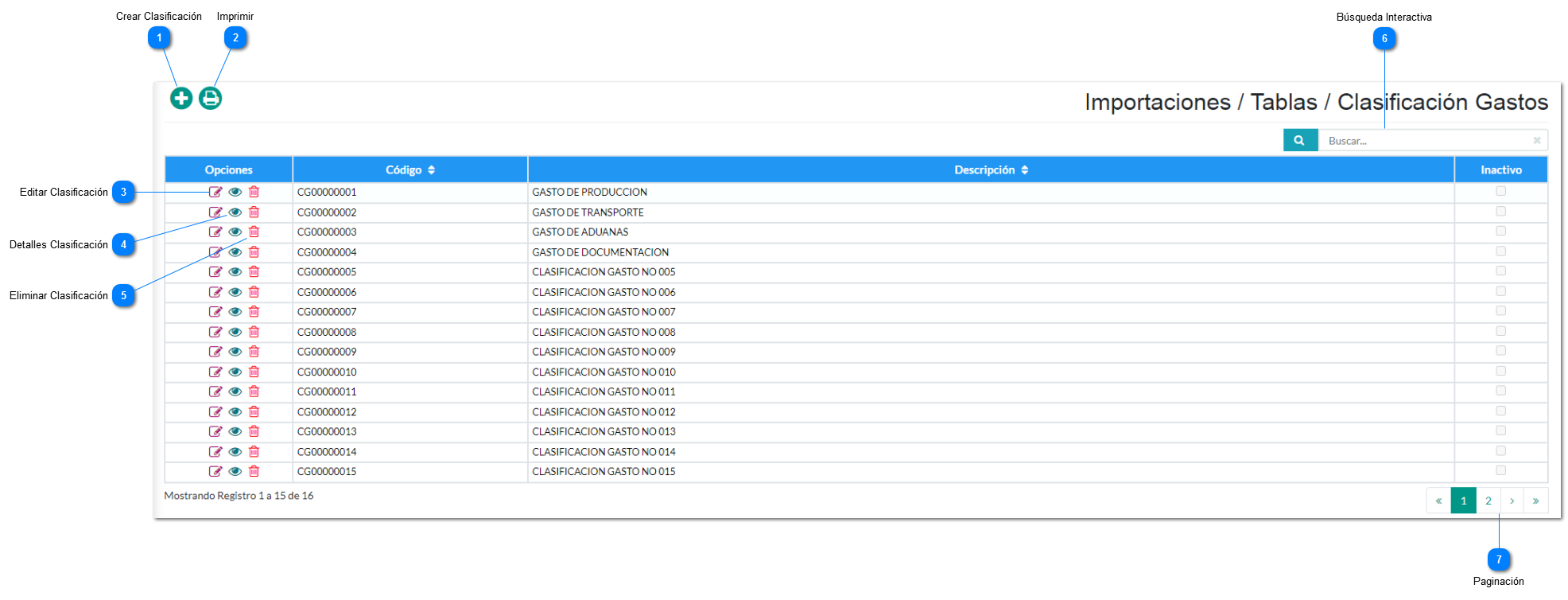Click the Inactivo column header
The height and width of the screenshot is (600, 1568).
pos(1501,169)
